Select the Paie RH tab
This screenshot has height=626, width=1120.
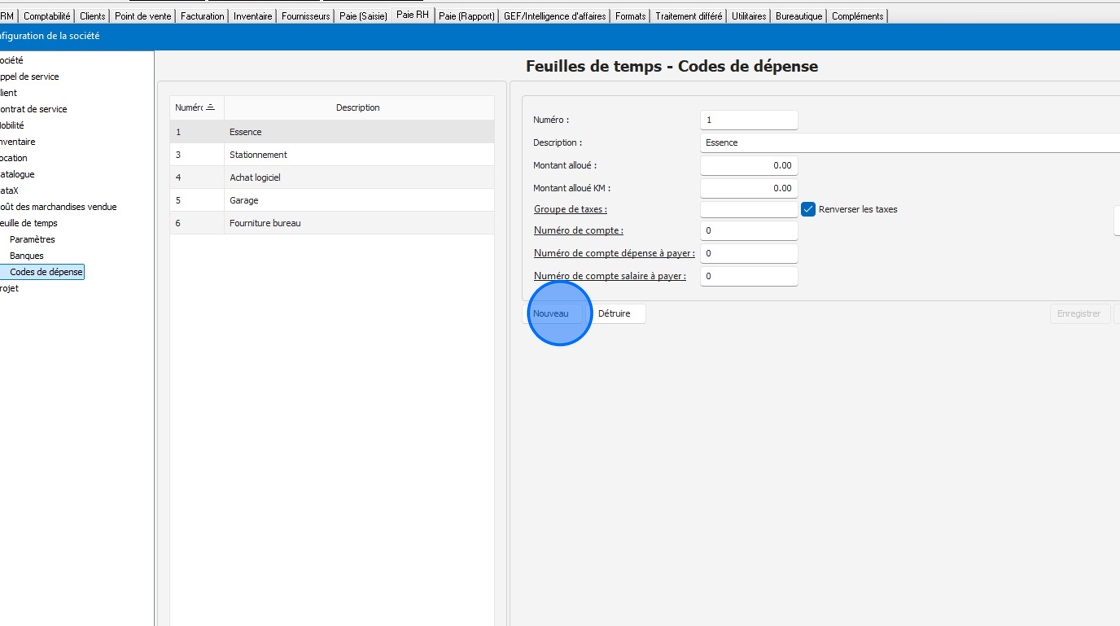[412, 15]
